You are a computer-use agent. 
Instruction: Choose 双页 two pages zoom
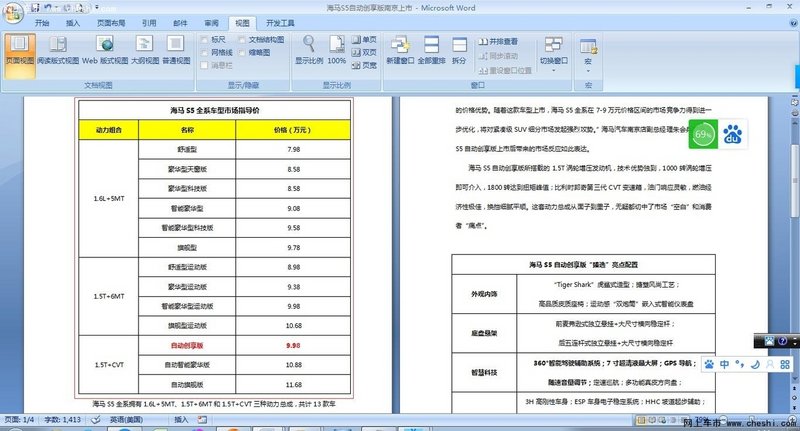pyautogui.click(x=364, y=52)
